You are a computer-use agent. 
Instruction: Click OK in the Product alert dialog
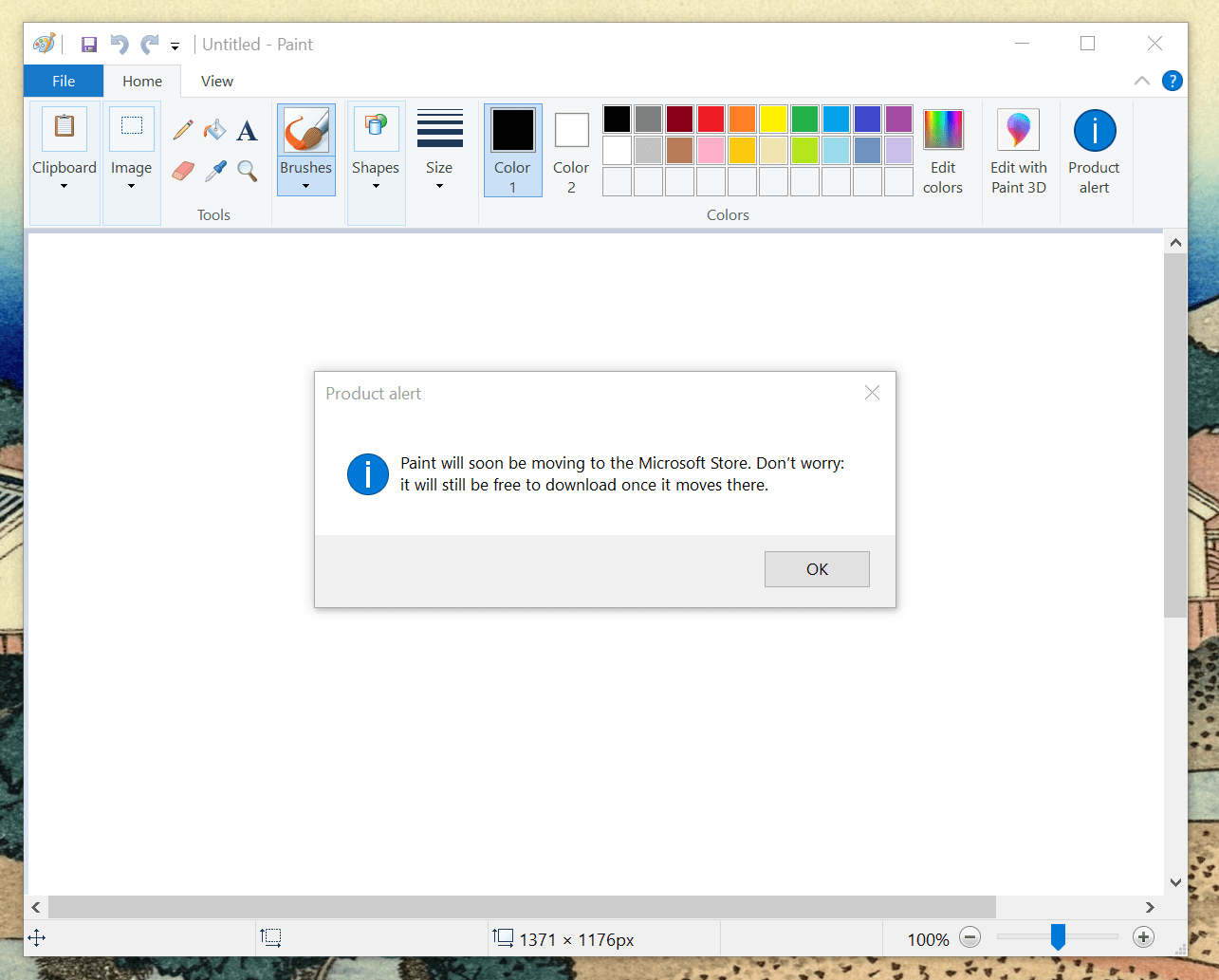point(817,569)
